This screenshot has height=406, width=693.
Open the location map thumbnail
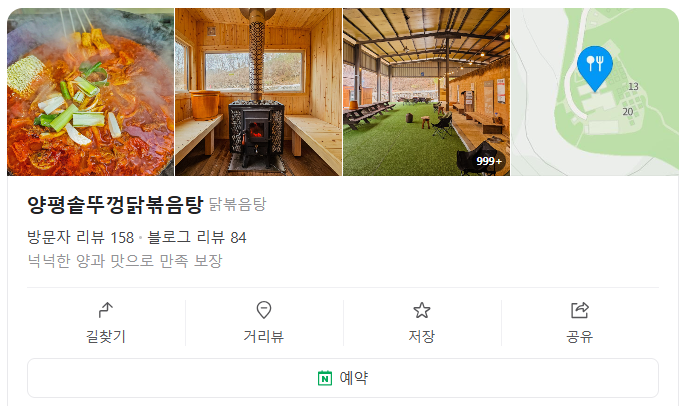[595, 92]
